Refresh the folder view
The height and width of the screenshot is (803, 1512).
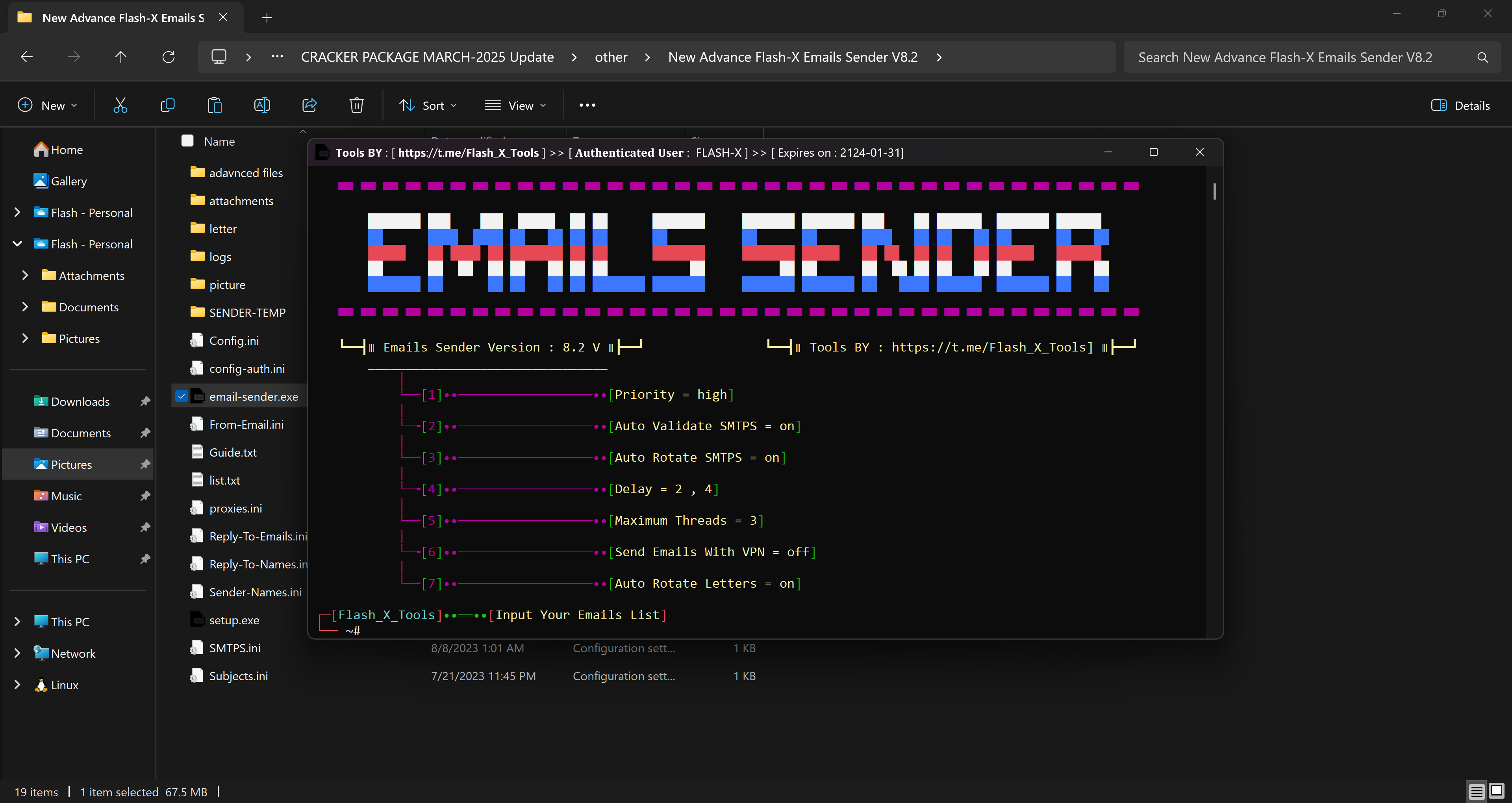click(169, 56)
